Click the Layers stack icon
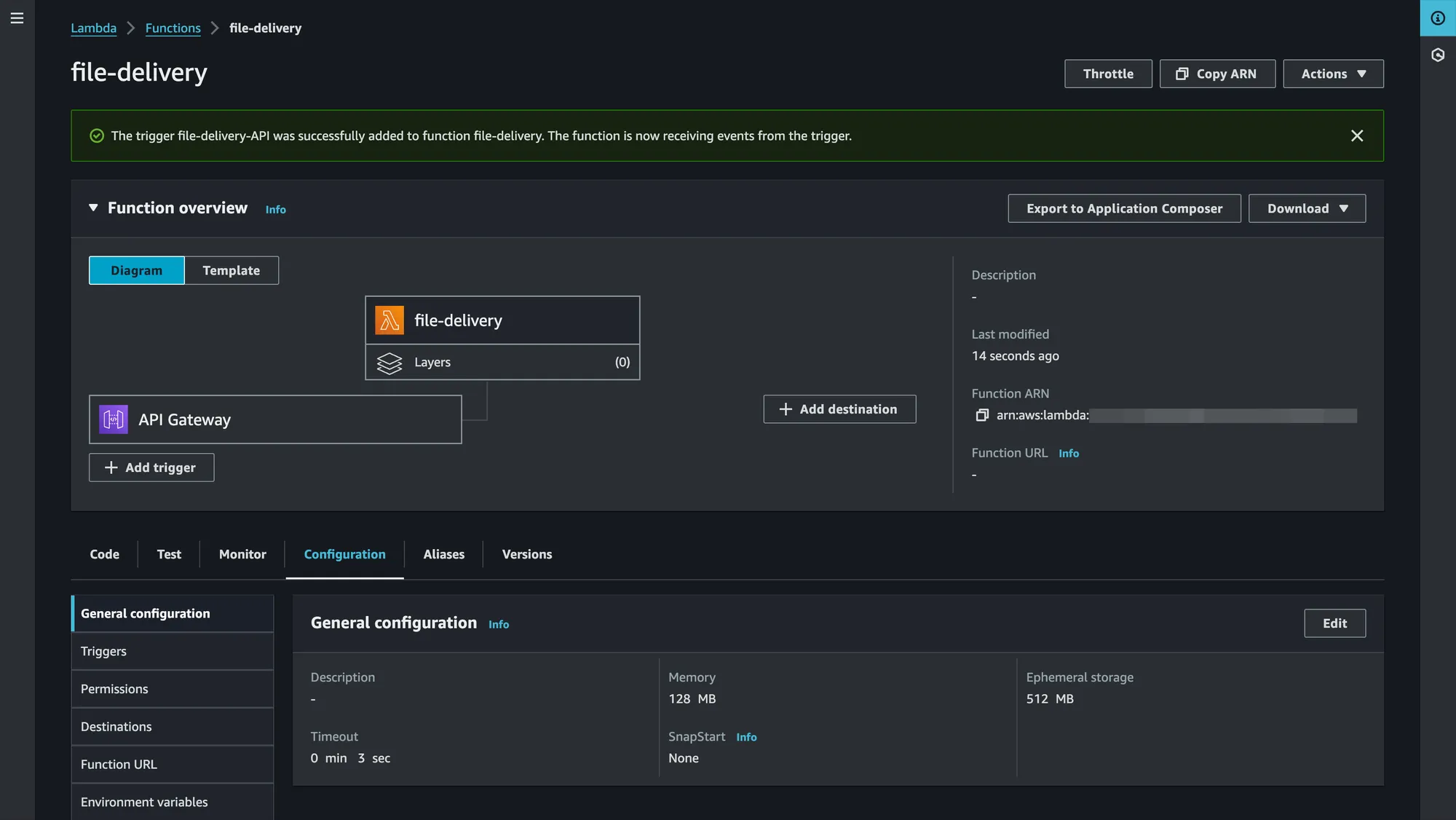The image size is (1456, 820). 389,363
